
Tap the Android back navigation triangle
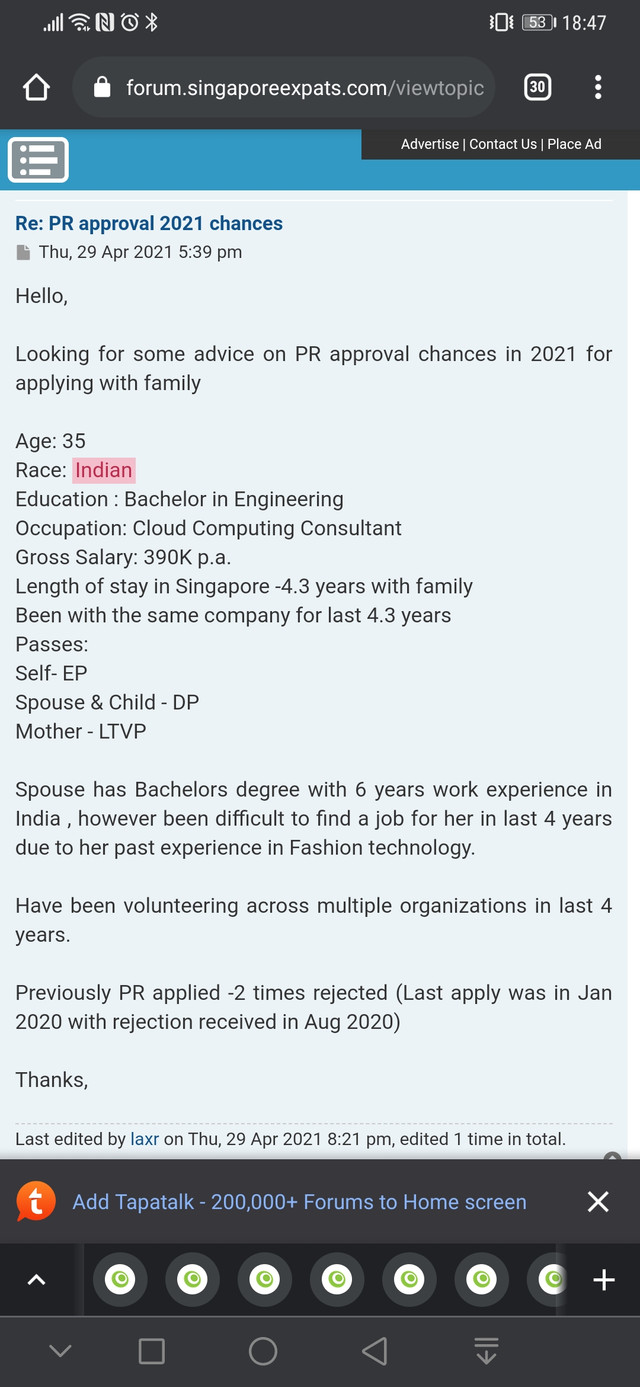[374, 1352]
